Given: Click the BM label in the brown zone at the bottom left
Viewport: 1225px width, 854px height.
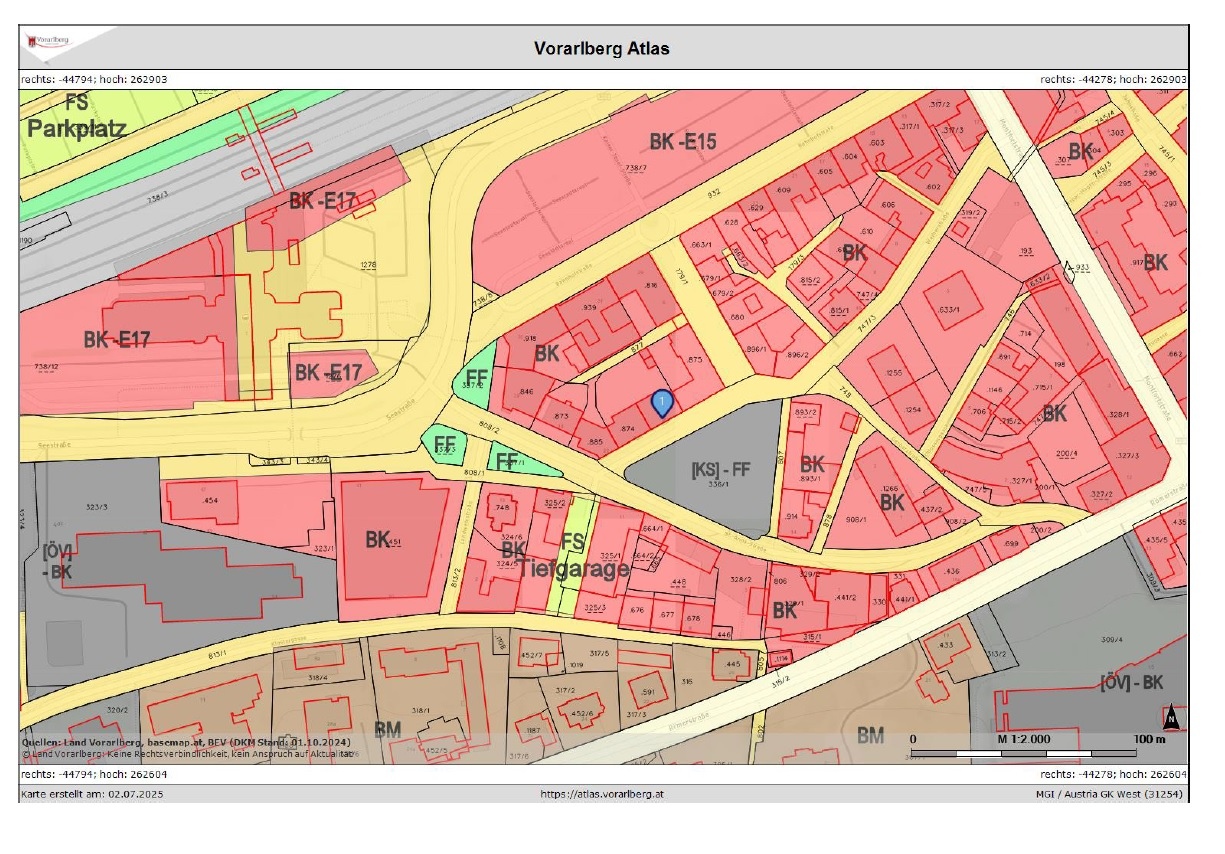Looking at the screenshot, I should [x=388, y=730].
